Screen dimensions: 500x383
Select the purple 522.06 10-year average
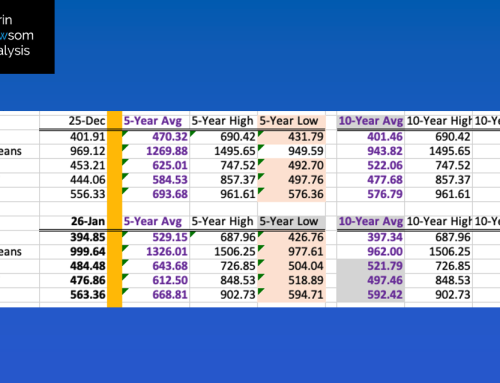click(x=371, y=165)
